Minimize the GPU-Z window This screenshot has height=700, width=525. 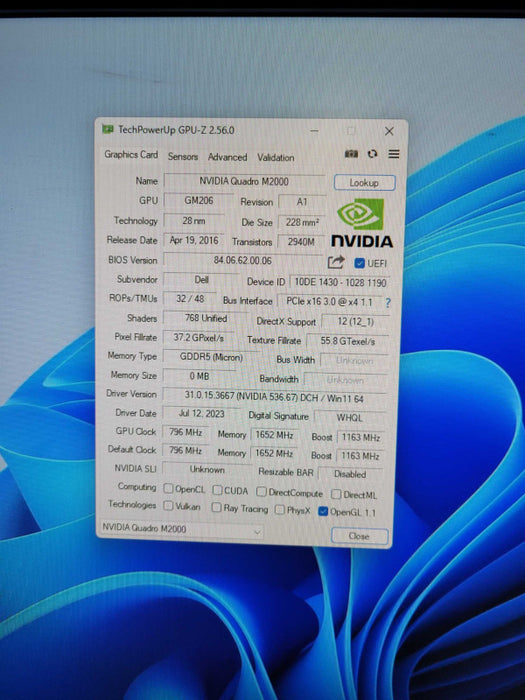coord(314,131)
